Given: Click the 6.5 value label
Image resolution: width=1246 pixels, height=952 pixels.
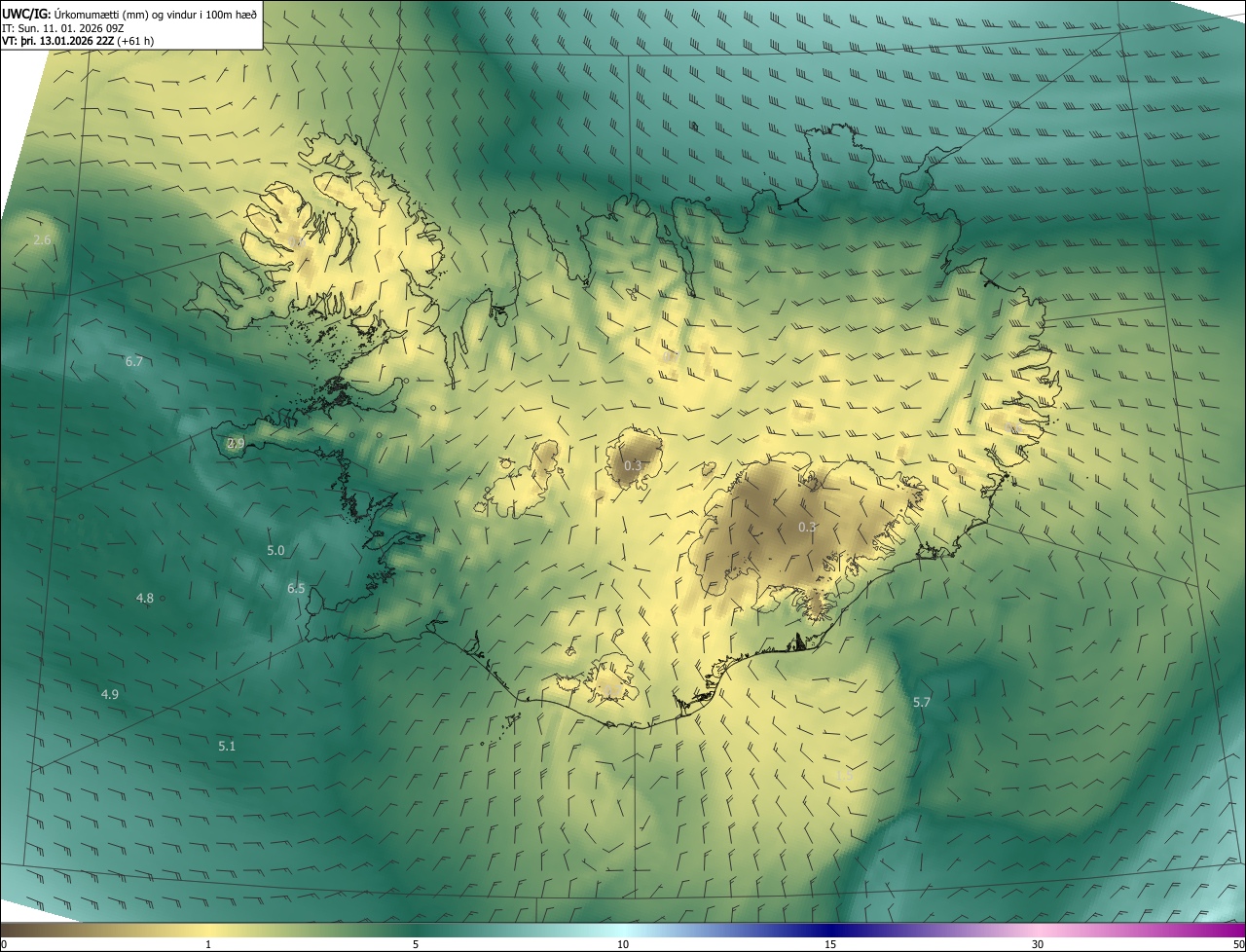Looking at the screenshot, I should [x=296, y=588].
